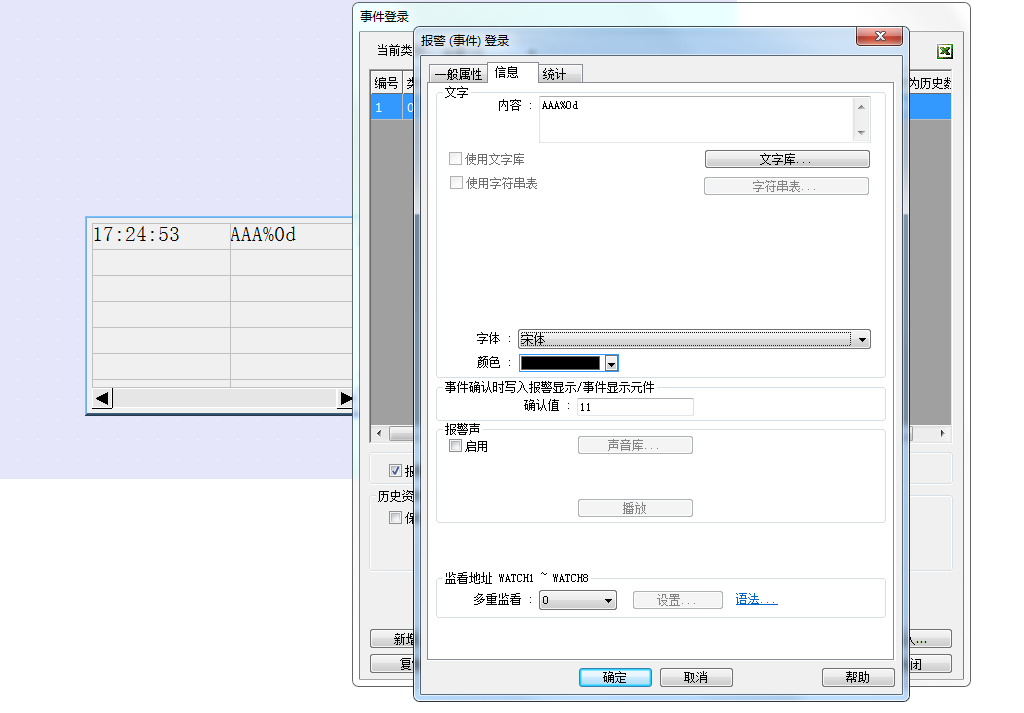Click right scroll arrow of event list

pyautogui.click(x=942, y=434)
